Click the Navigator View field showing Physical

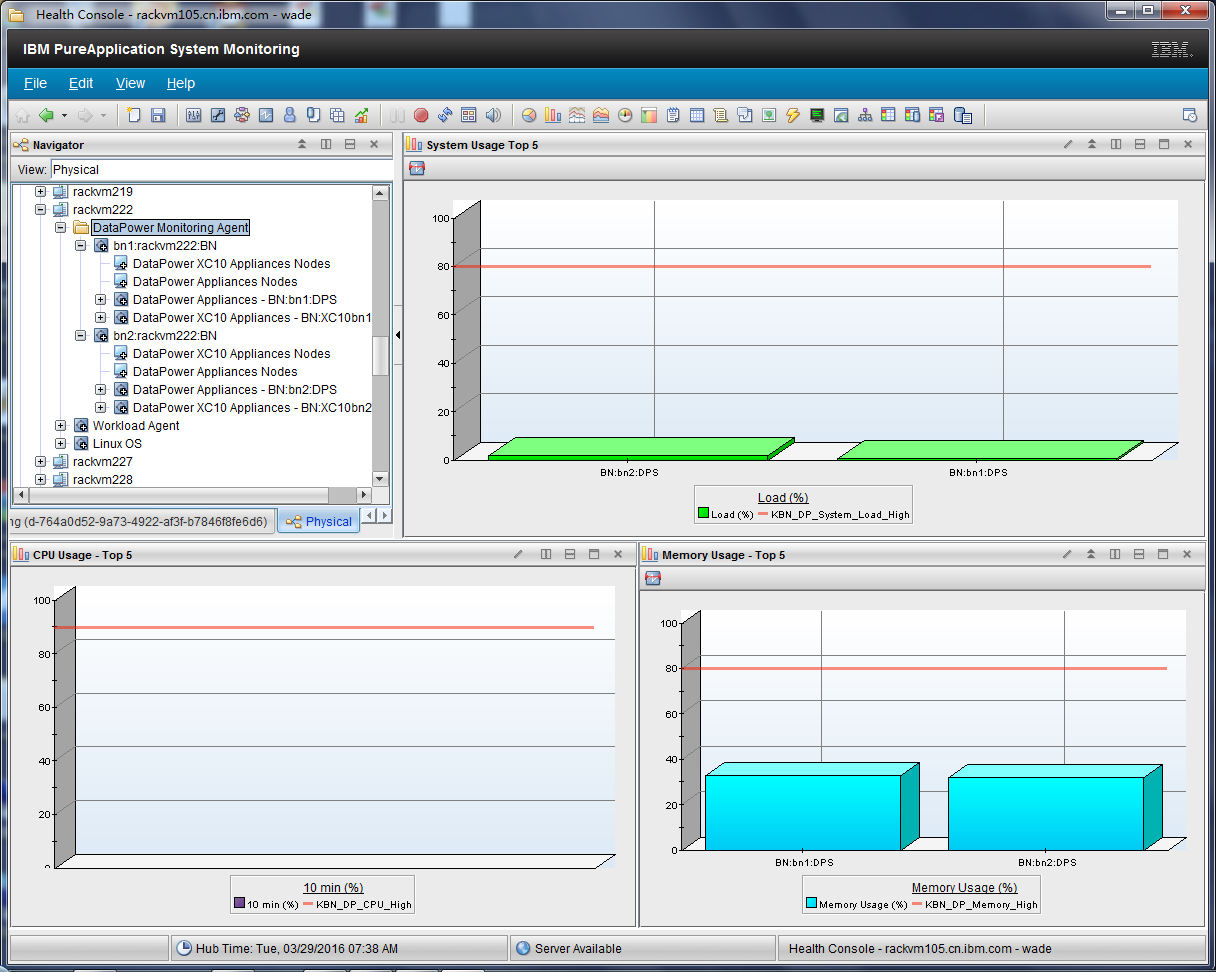tap(220, 170)
